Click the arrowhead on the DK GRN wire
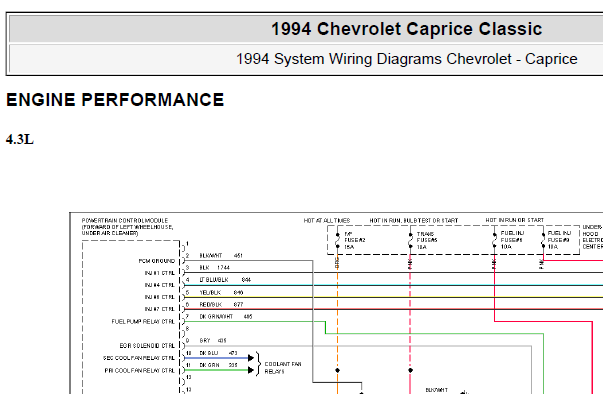This screenshot has height=394, width=603. 251,370
